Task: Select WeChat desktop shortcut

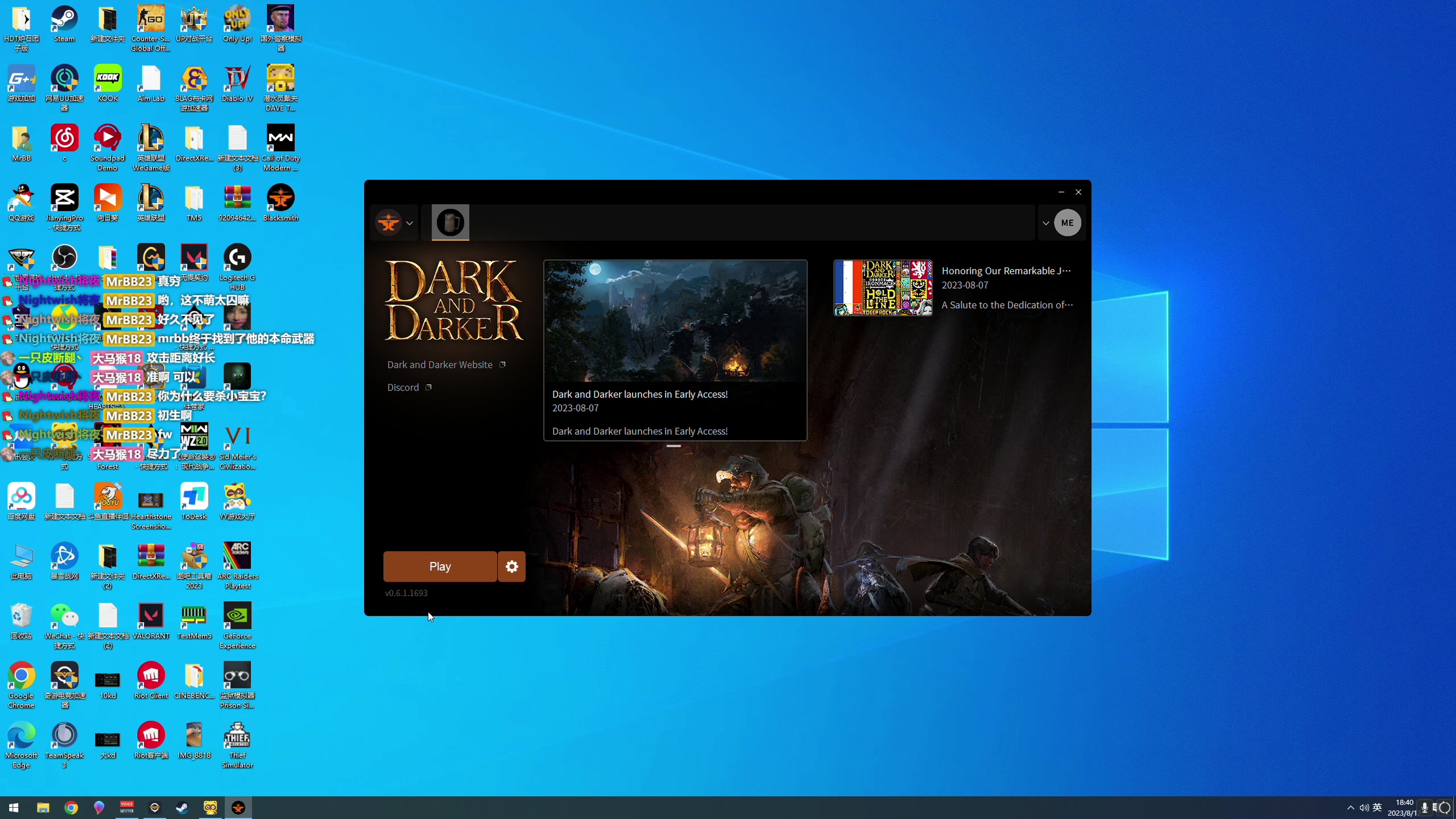Action: tap(64, 626)
